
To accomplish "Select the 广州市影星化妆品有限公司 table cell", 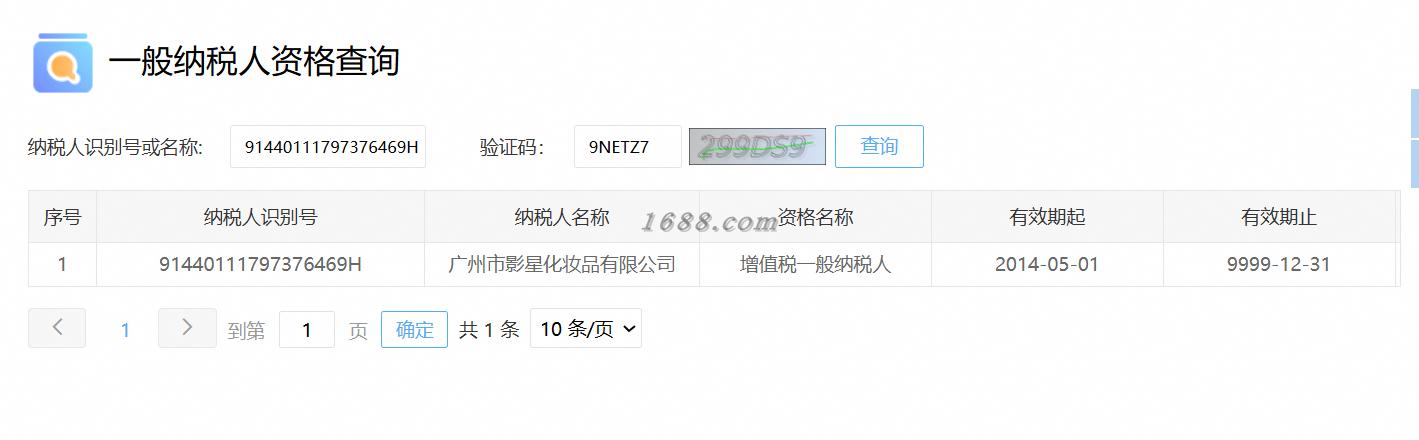I will pos(562,265).
